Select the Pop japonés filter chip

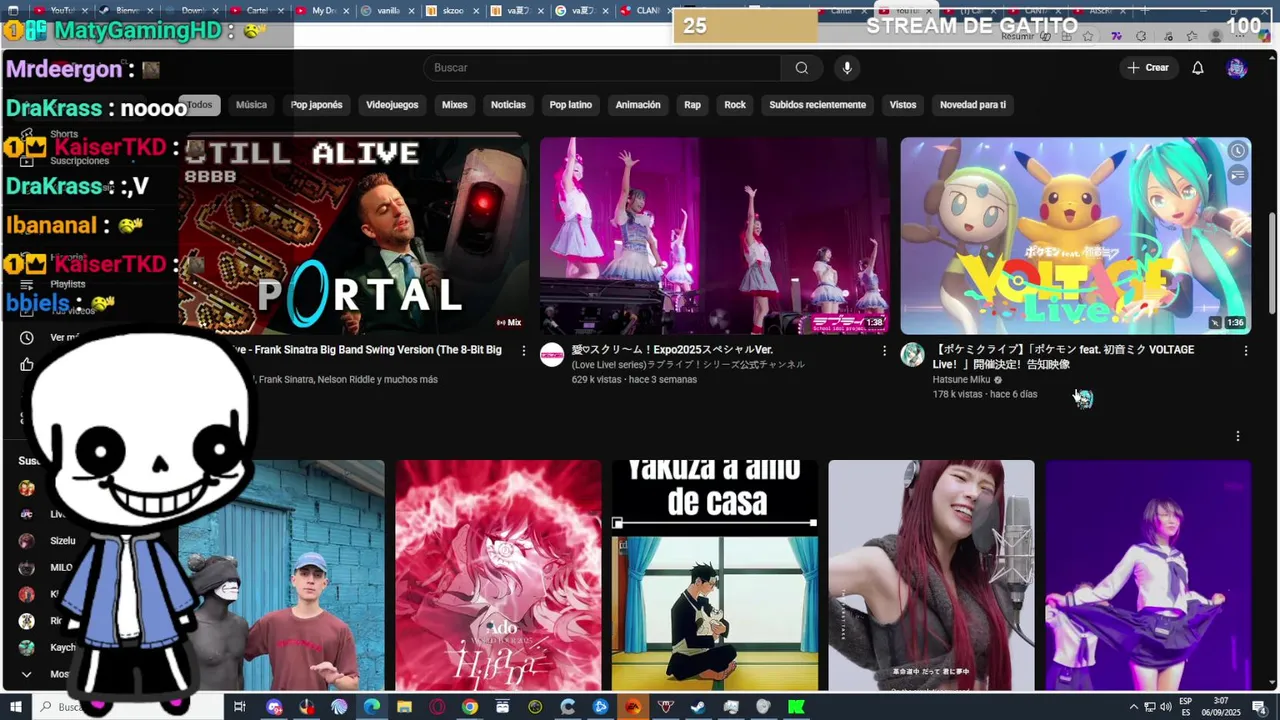(x=316, y=105)
